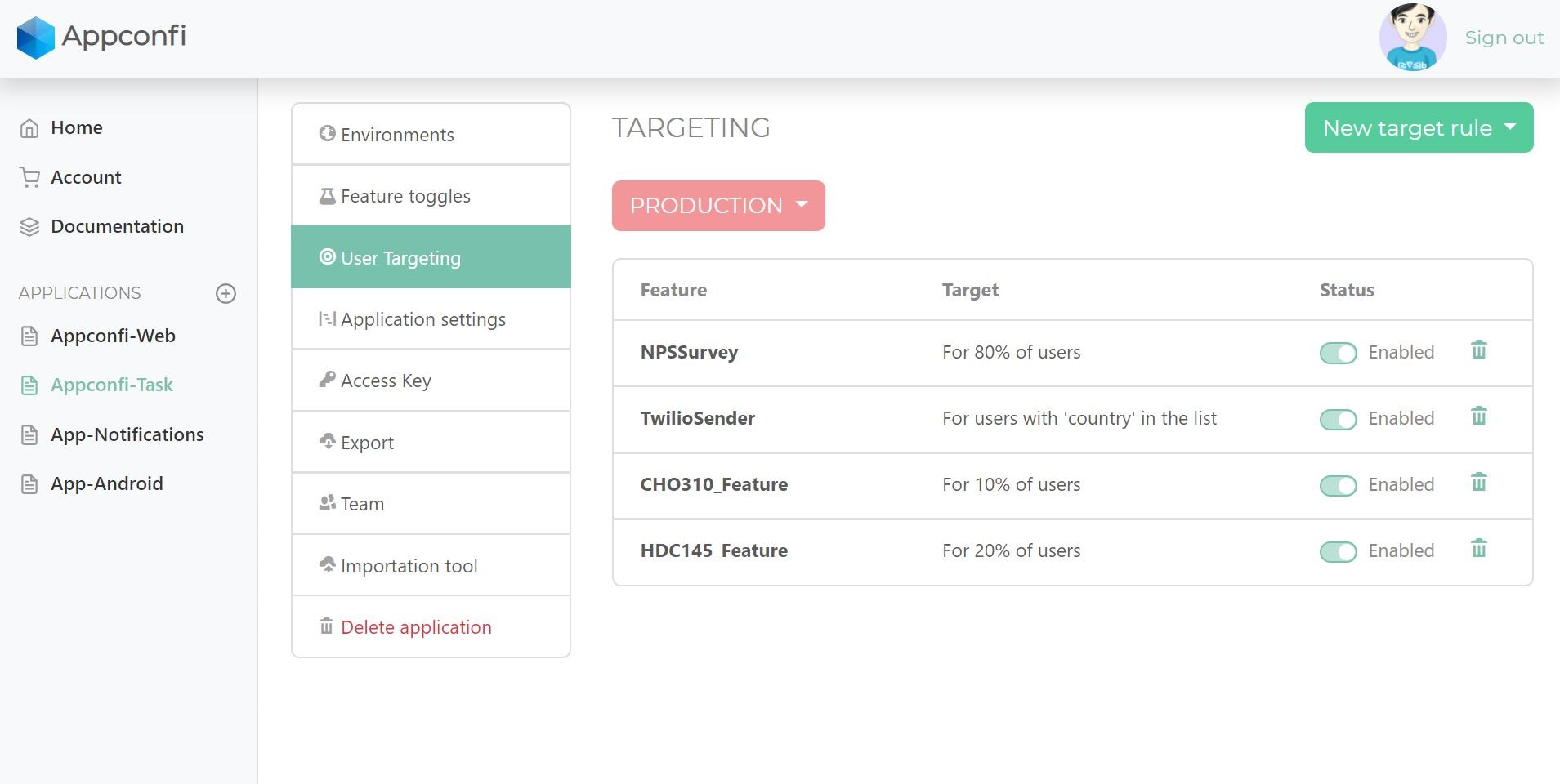This screenshot has width=1560, height=784.
Task: Click the HDC145_Feature feature name
Action: click(713, 550)
